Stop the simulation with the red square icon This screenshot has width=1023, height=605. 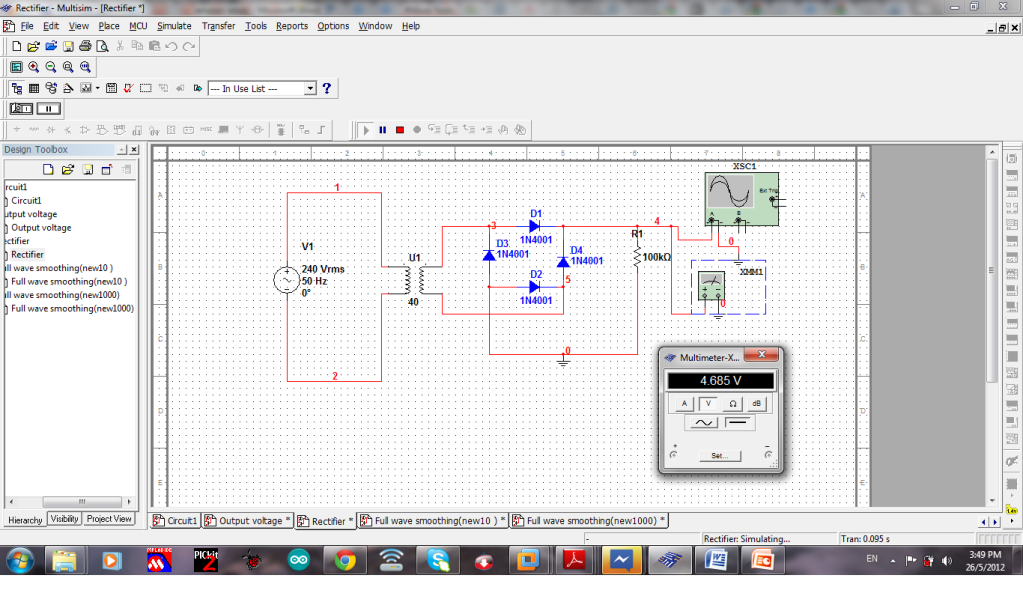[x=400, y=129]
